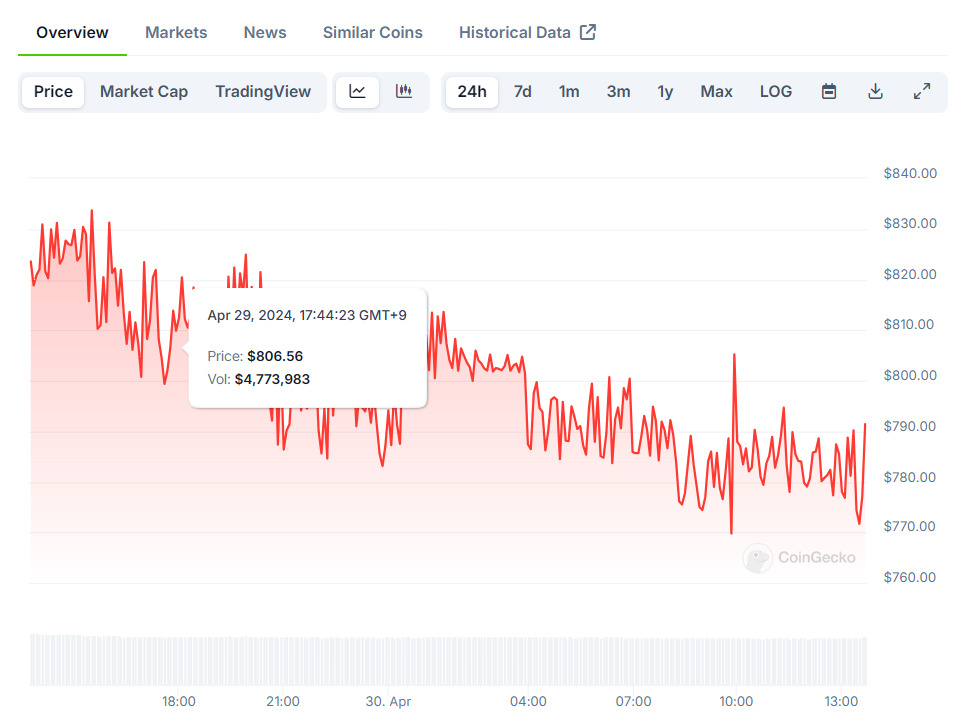Click the volume bars area below chart

448,660
